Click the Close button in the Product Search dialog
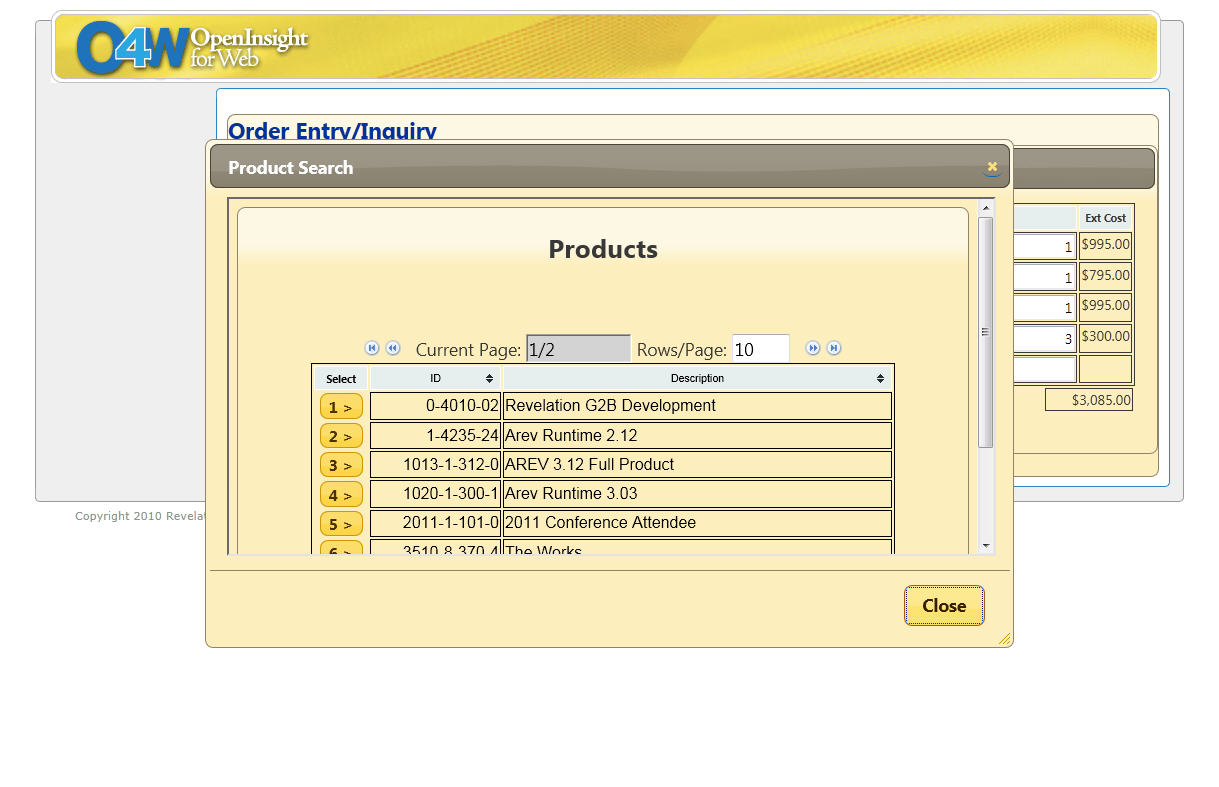 tap(944, 606)
